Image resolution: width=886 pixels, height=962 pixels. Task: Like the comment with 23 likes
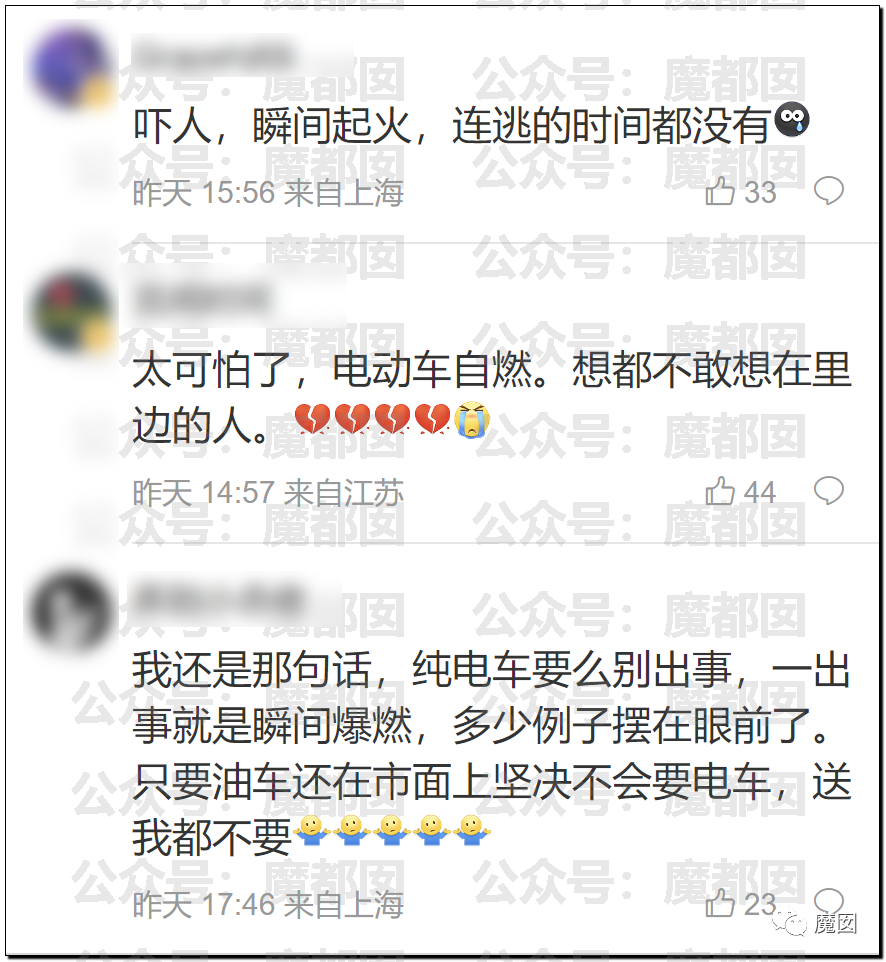720,903
